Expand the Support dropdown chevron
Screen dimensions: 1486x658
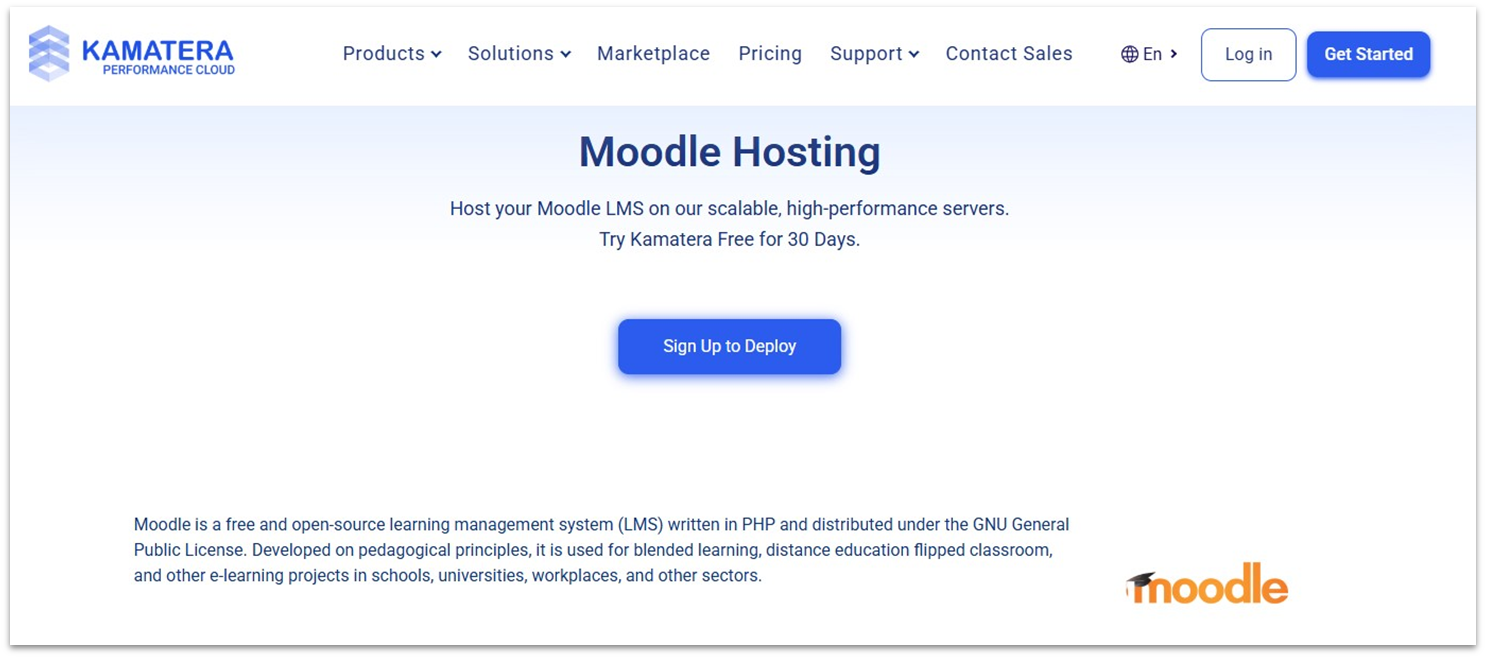[x=913, y=55]
